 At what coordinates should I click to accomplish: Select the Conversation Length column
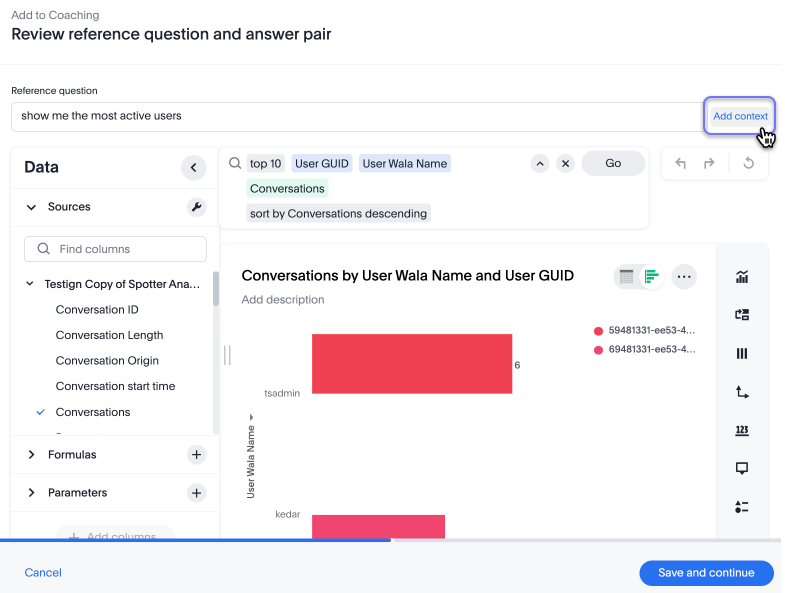click(109, 335)
